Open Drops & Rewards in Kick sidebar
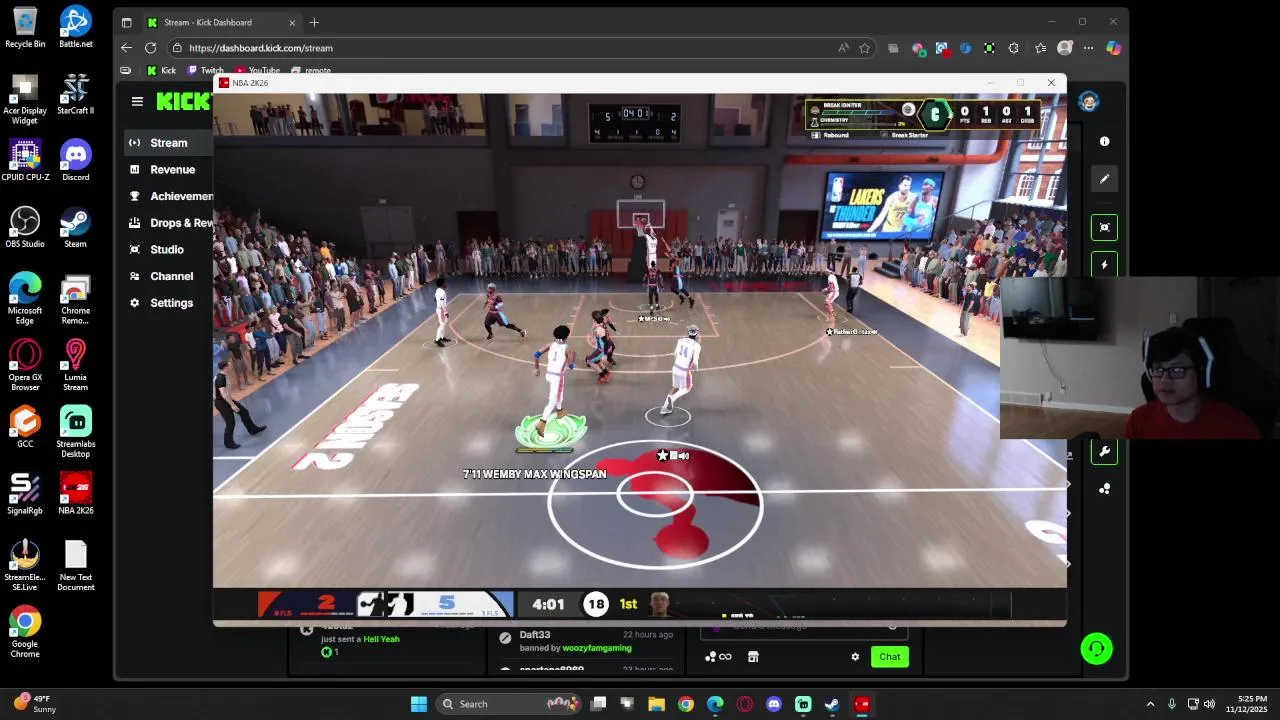Screen dimensions: 1280x720 [168, 223]
